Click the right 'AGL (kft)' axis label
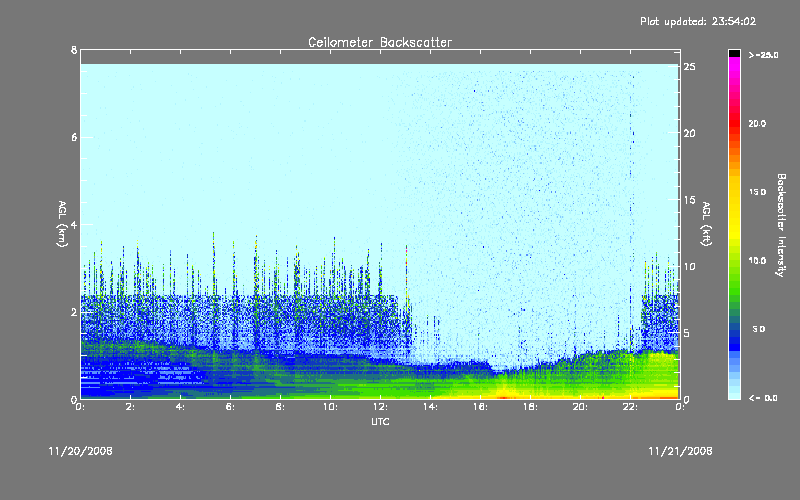 point(706,224)
